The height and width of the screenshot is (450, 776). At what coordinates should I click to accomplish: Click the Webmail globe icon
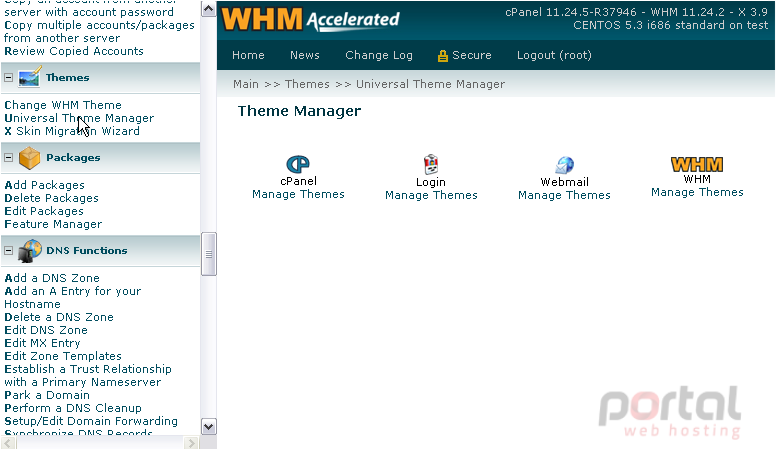coord(564,165)
